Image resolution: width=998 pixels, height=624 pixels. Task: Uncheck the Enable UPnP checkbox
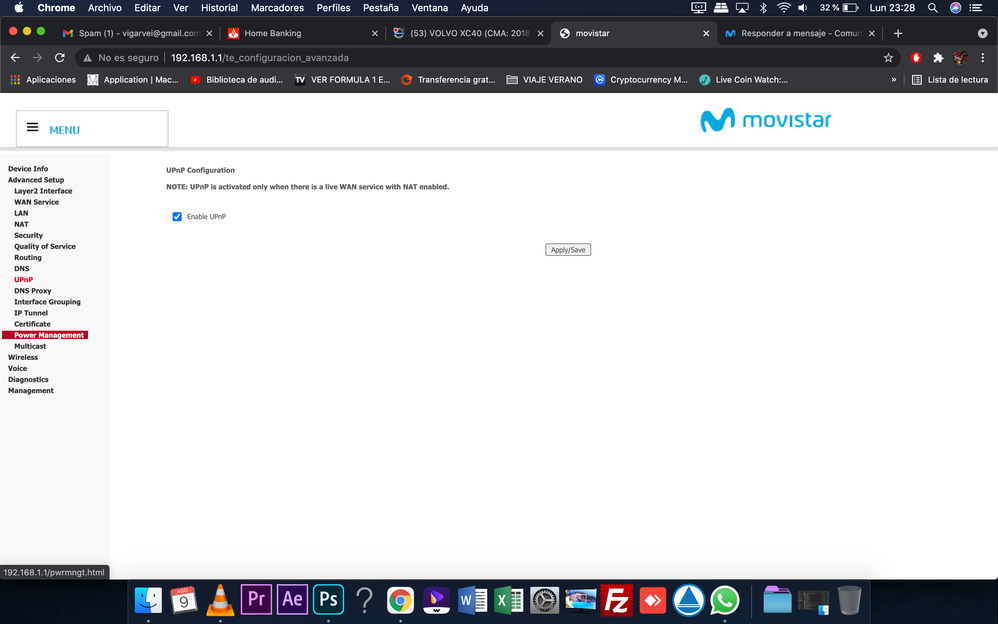[177, 216]
